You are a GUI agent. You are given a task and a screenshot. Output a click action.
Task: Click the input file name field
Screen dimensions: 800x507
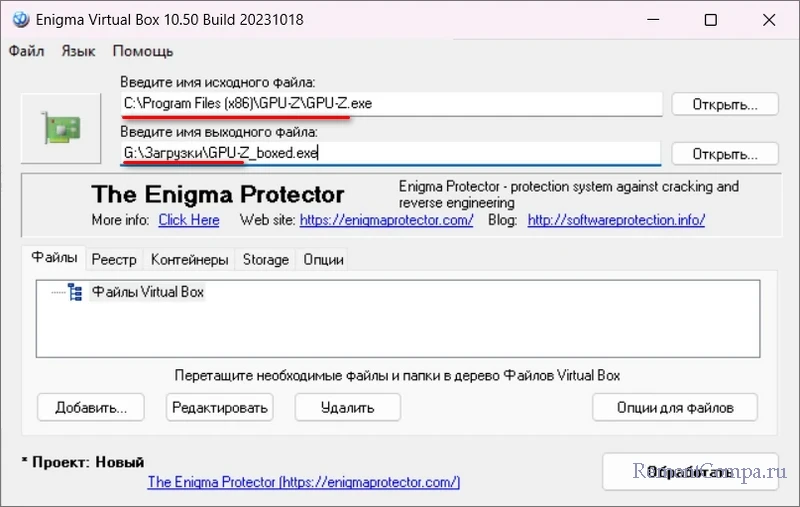coord(390,103)
